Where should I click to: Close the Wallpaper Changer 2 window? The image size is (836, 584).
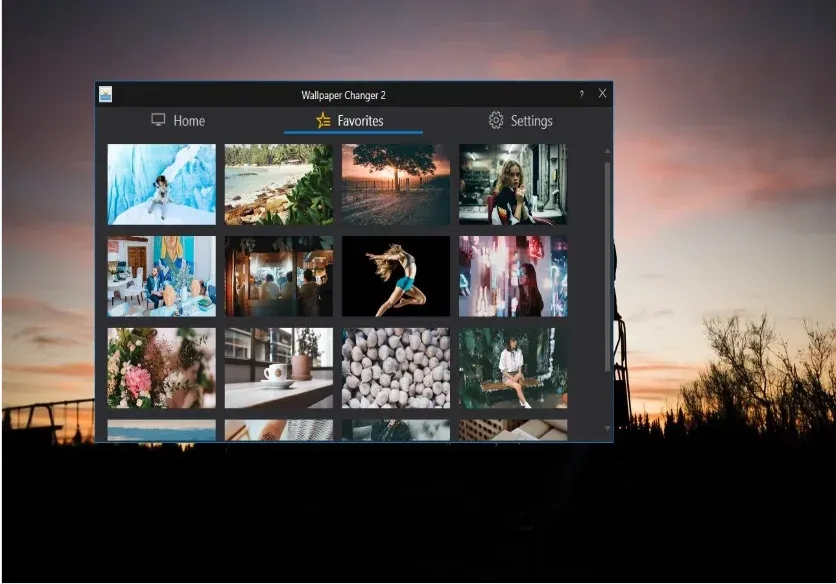(x=602, y=93)
